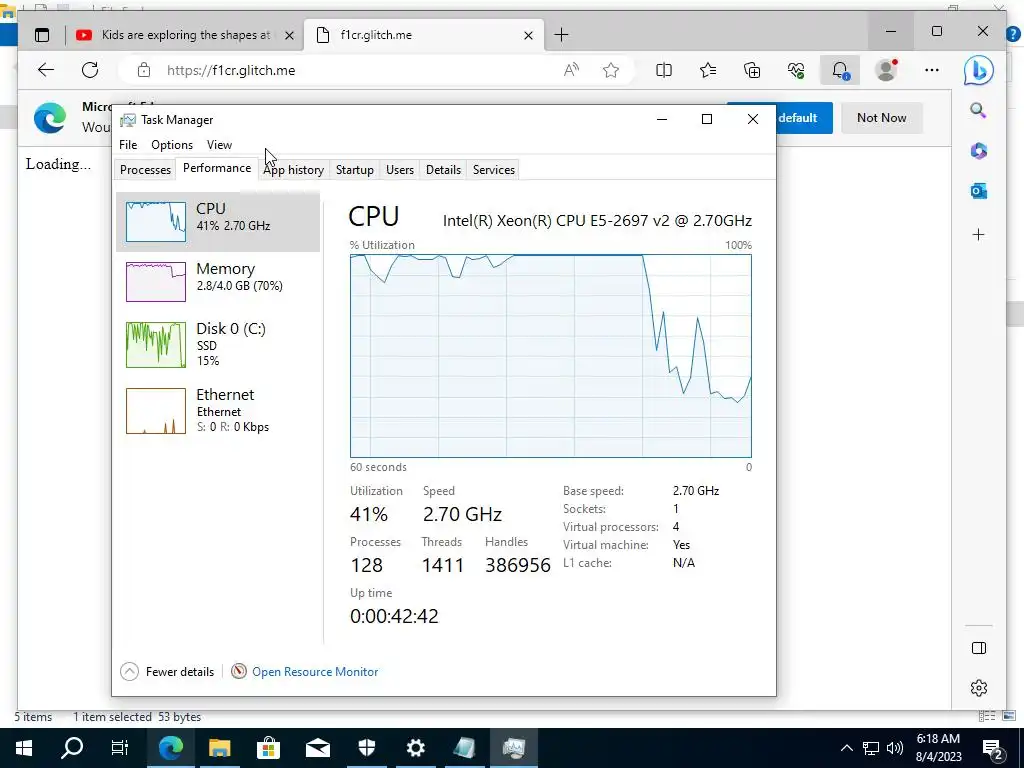
Task: Refresh the f1cr.glitch.me page
Action: [90, 70]
